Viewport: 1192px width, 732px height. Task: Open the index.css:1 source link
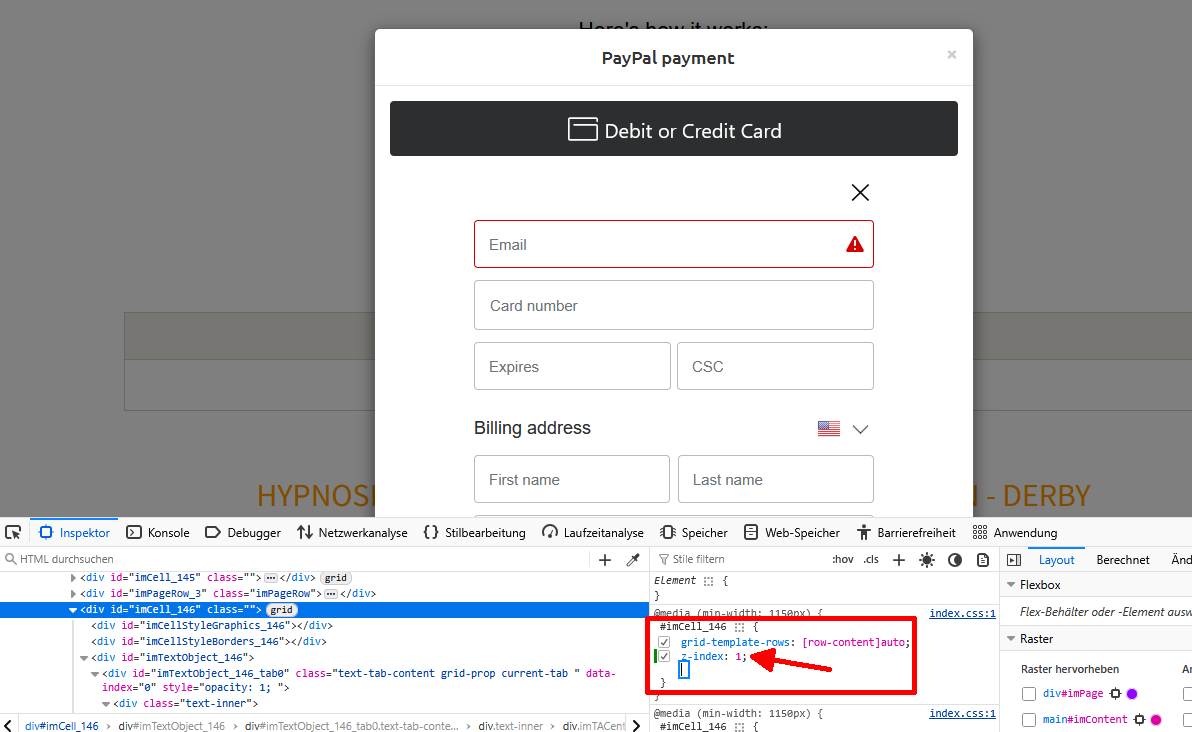tap(962, 614)
